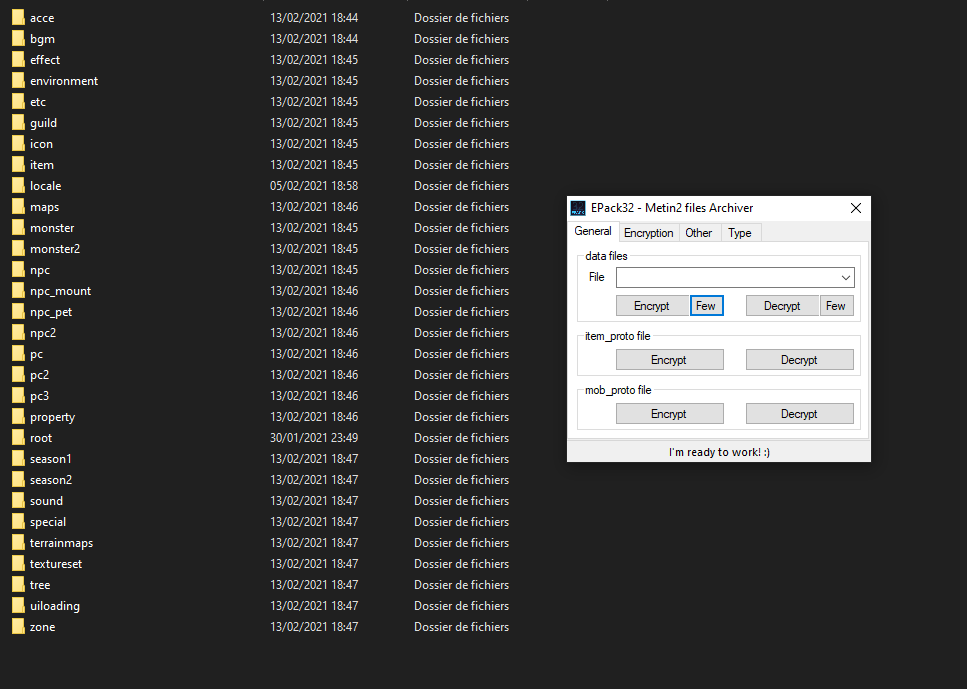Select the environment folder icon
Viewport: 967px width, 689px height.
coord(19,81)
